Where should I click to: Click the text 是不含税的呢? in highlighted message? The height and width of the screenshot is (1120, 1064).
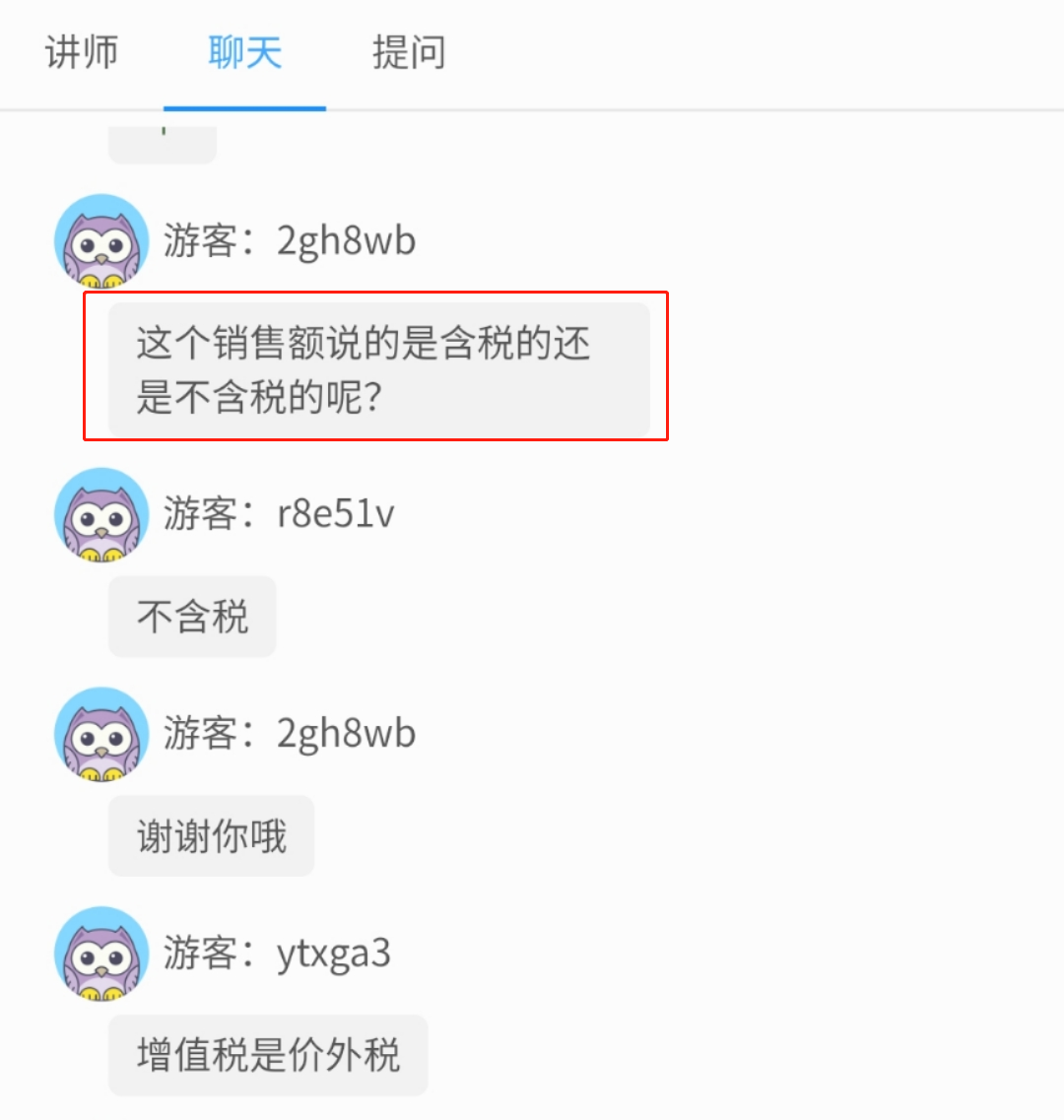point(259,397)
